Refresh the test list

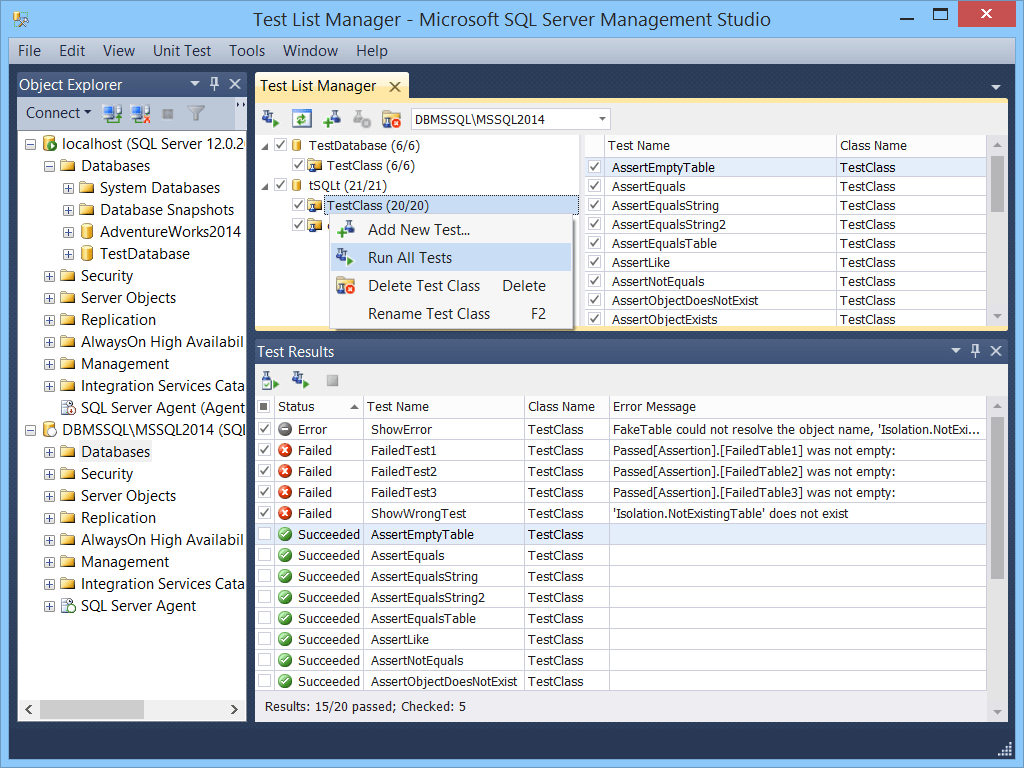[302, 118]
